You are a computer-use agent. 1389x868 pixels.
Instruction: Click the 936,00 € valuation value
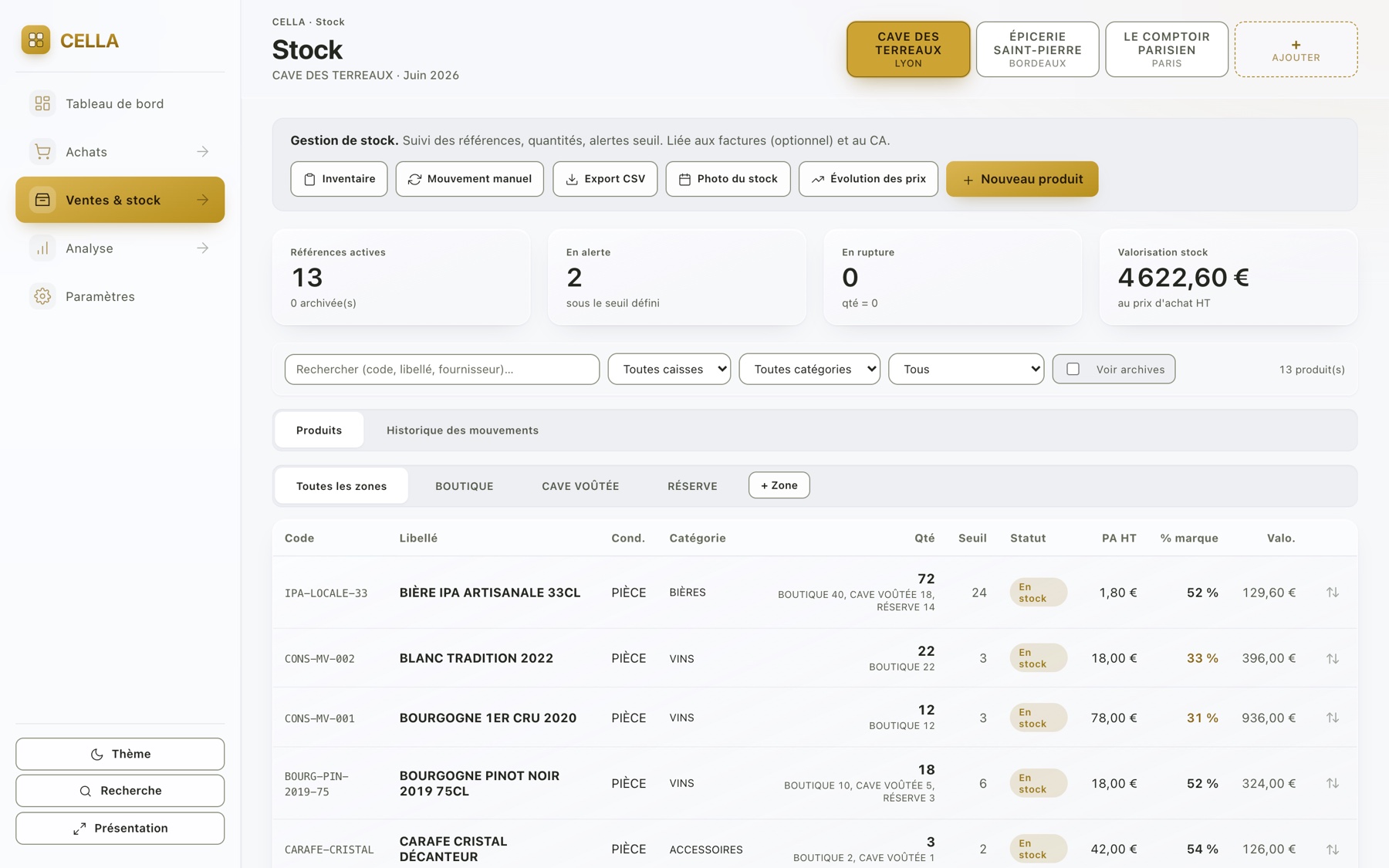click(x=1269, y=718)
